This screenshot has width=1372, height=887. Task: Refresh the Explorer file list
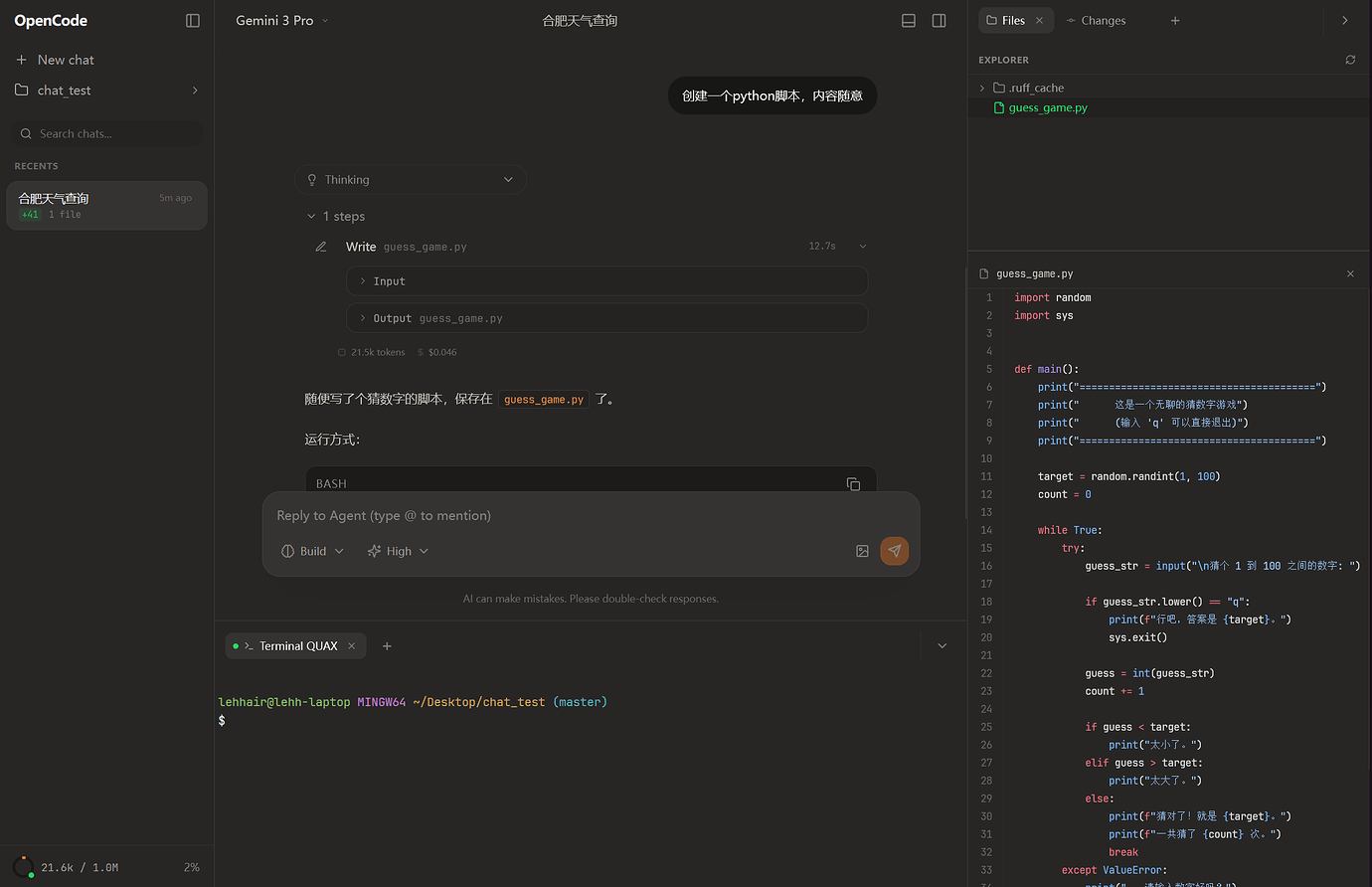(1350, 60)
